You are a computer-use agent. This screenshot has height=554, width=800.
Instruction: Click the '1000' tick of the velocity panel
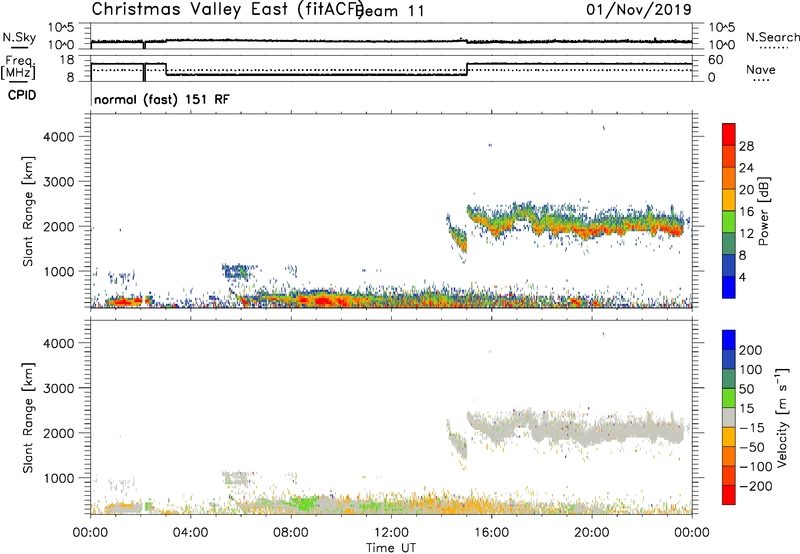point(59,478)
